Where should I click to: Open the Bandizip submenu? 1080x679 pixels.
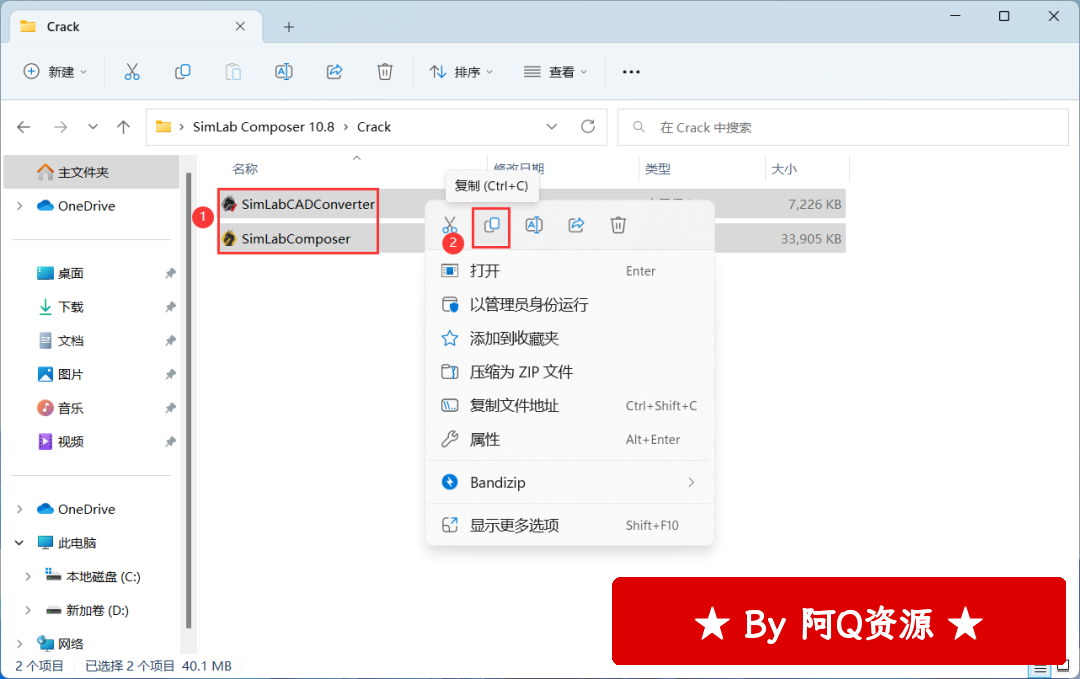(x=570, y=483)
